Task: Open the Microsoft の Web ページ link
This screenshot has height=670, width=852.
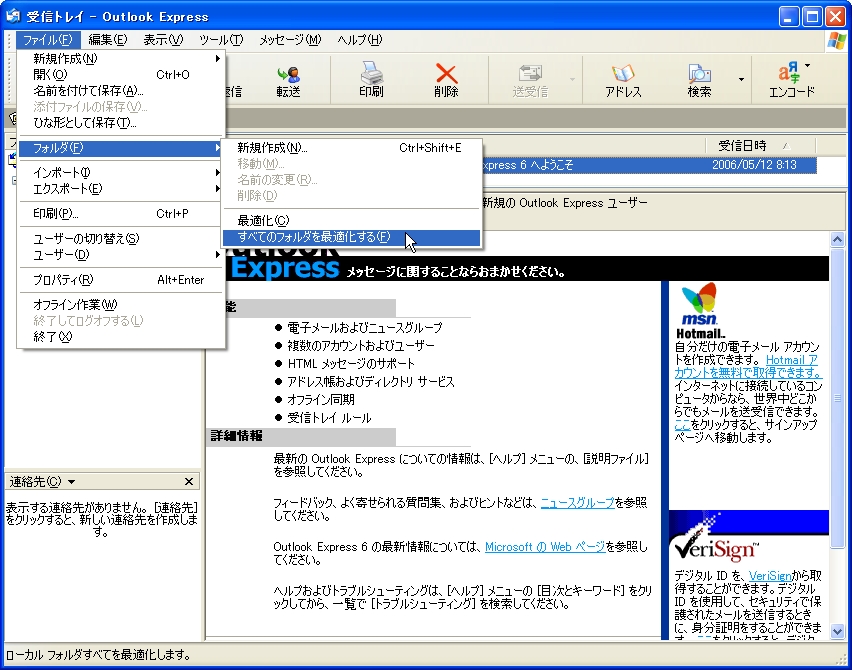Action: [x=545, y=547]
